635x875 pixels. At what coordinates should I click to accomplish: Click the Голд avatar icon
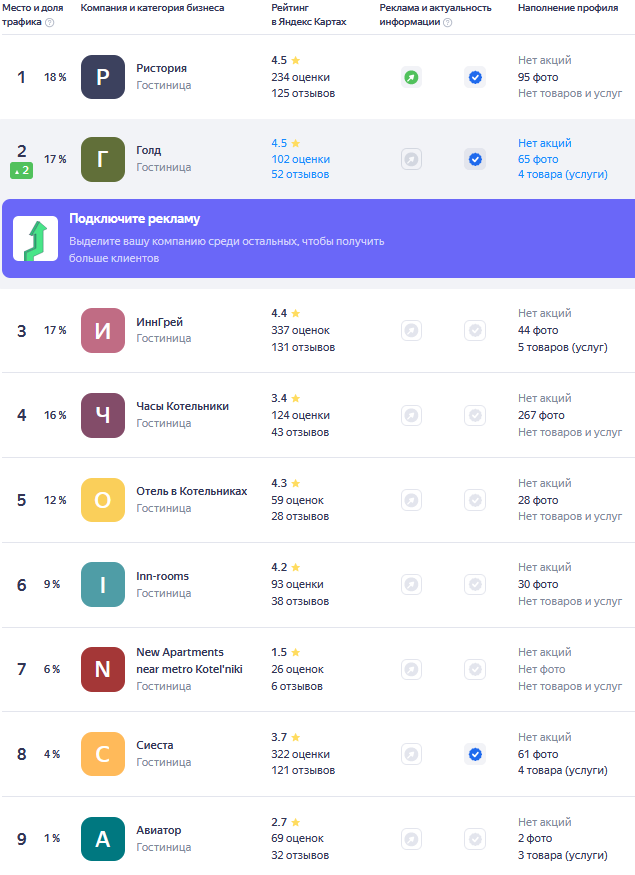(x=103, y=160)
